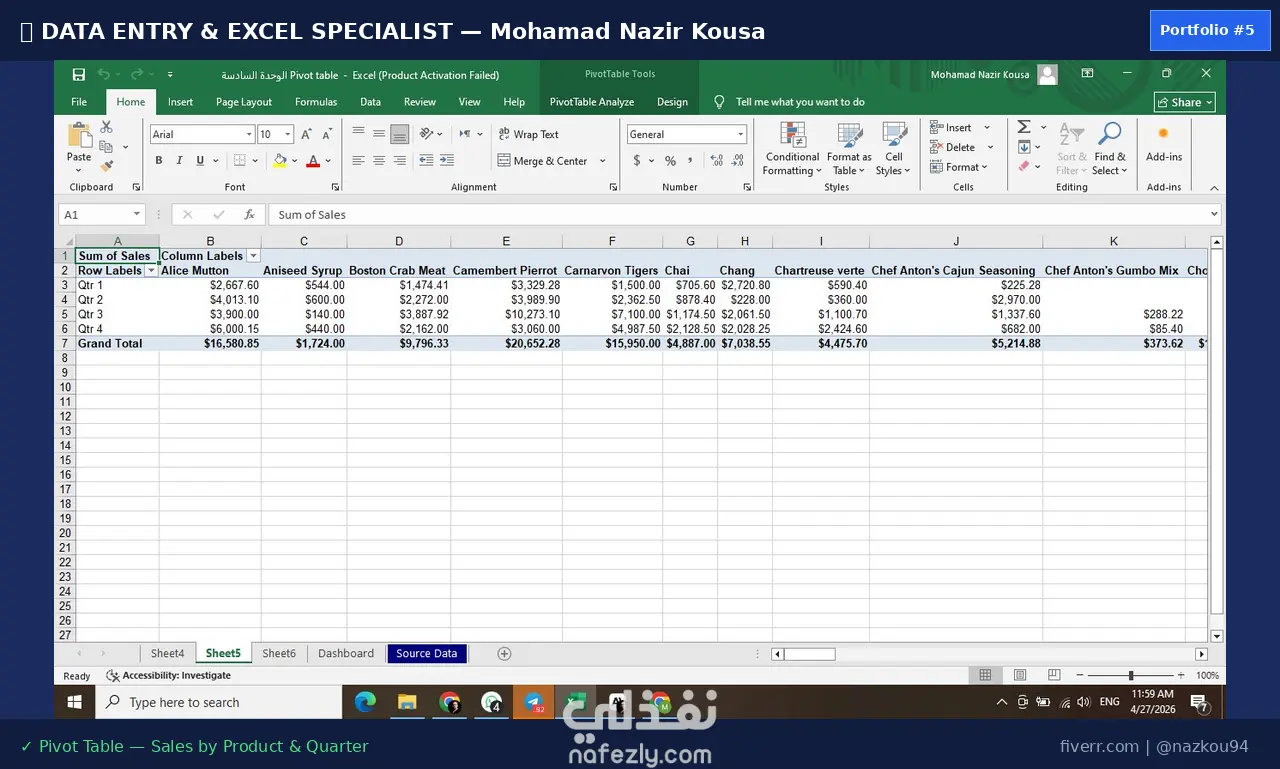The height and width of the screenshot is (769, 1280).
Task: Open File Explorer from the taskbar
Action: 407,702
